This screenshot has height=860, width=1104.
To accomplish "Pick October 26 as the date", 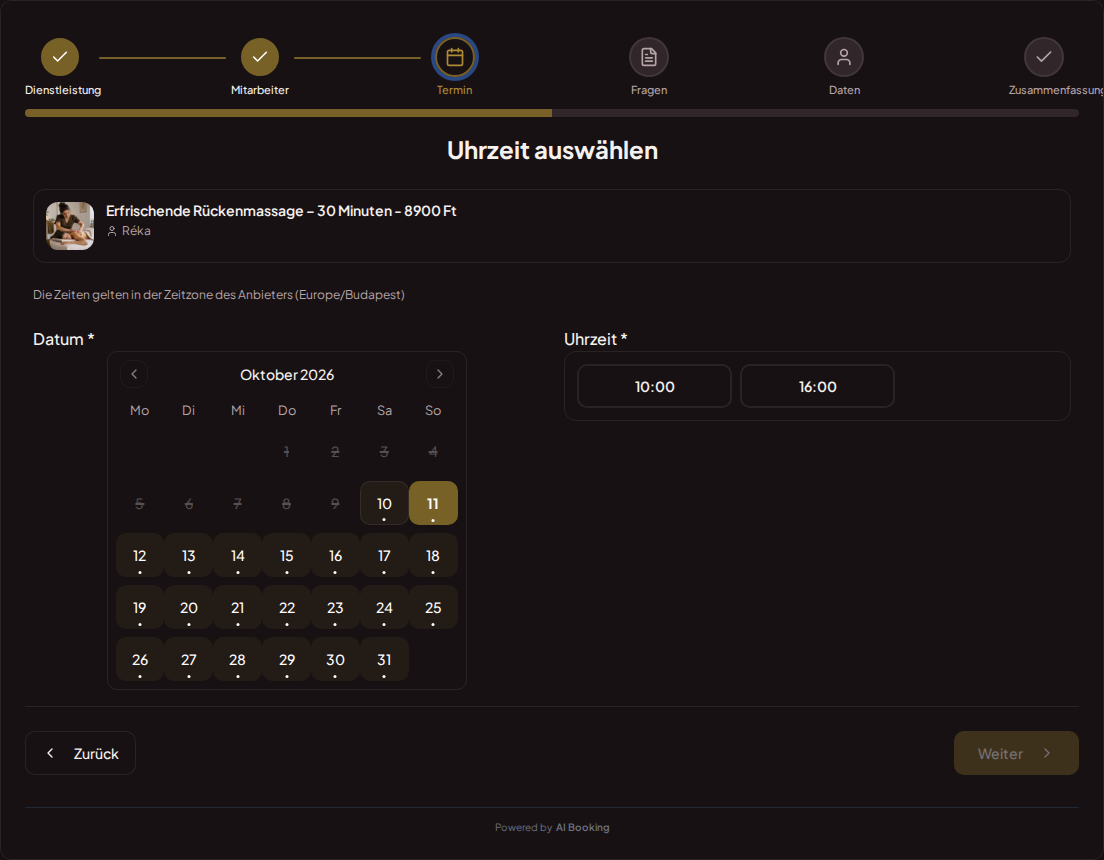I will point(139,659).
